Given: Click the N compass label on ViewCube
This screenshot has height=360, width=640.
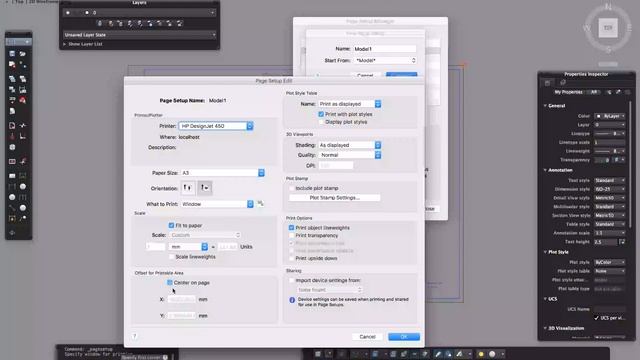Looking at the screenshot, I should [x=608, y=7].
